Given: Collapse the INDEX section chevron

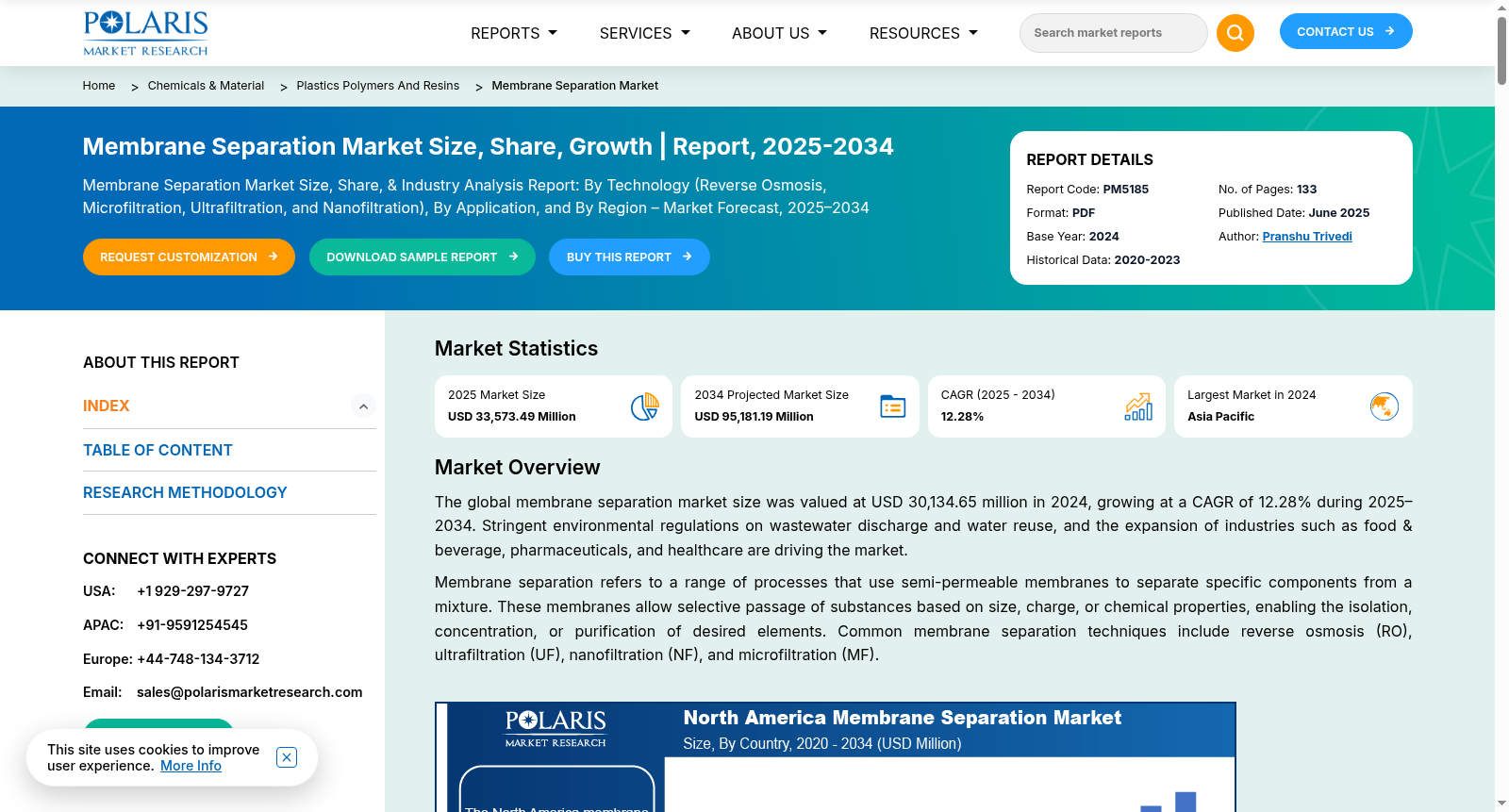Looking at the screenshot, I should [x=363, y=406].
